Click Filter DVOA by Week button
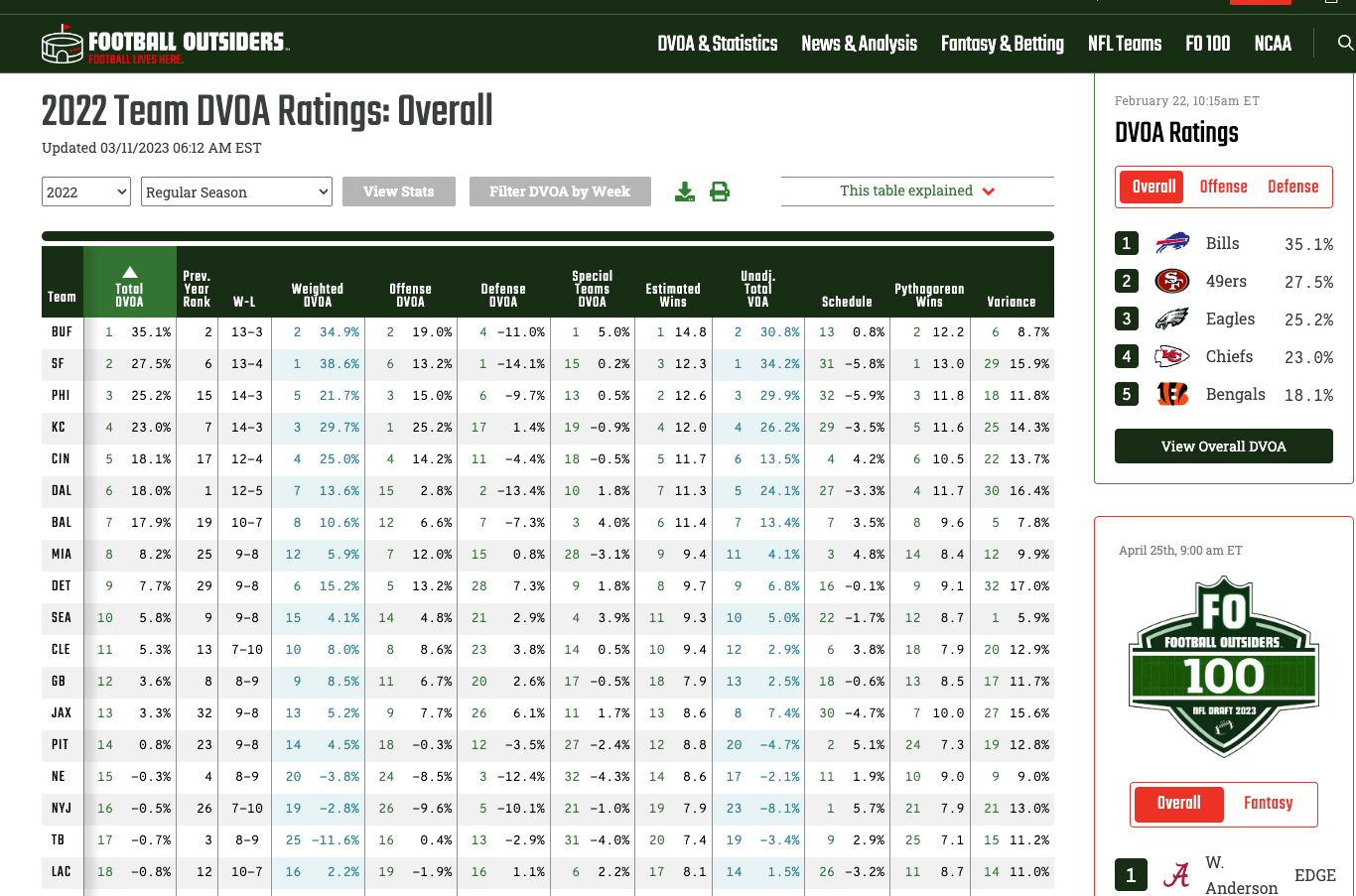The height and width of the screenshot is (896, 1356). pos(560,192)
